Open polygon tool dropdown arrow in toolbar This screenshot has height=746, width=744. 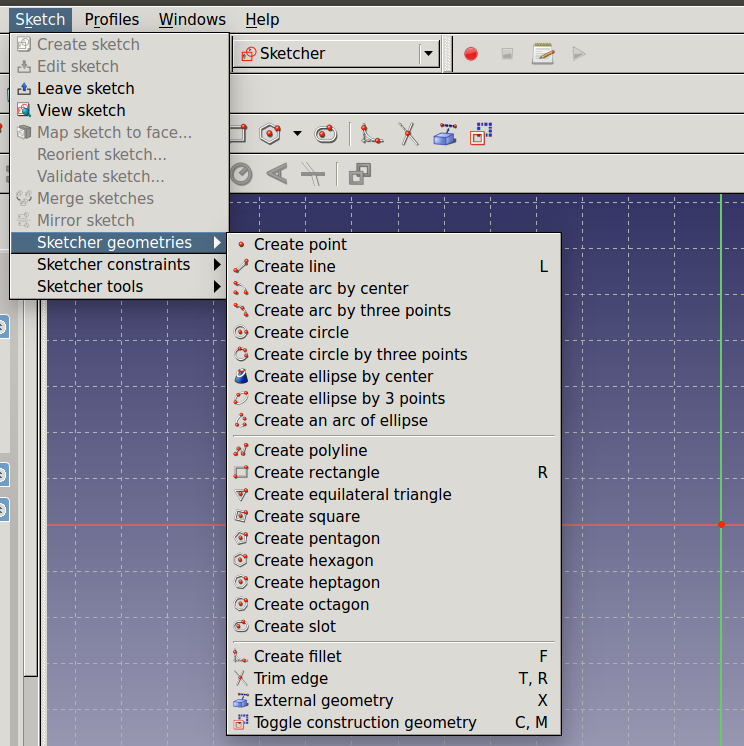[297, 134]
